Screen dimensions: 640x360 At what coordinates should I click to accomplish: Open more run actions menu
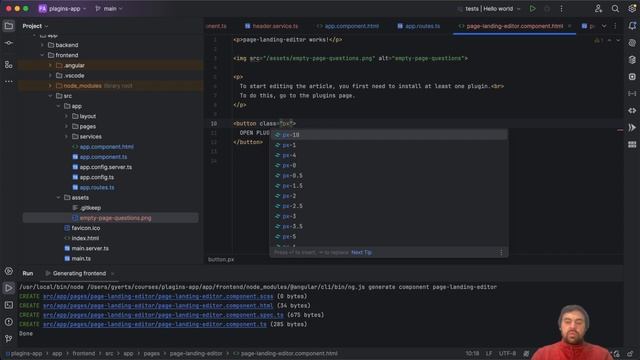[561, 9]
